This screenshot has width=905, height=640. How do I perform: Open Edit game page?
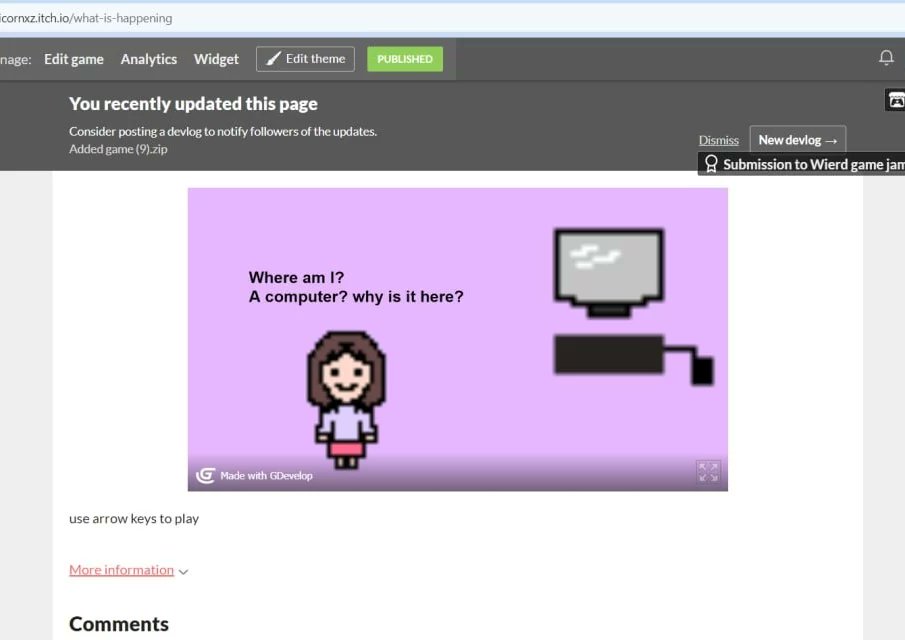74,59
